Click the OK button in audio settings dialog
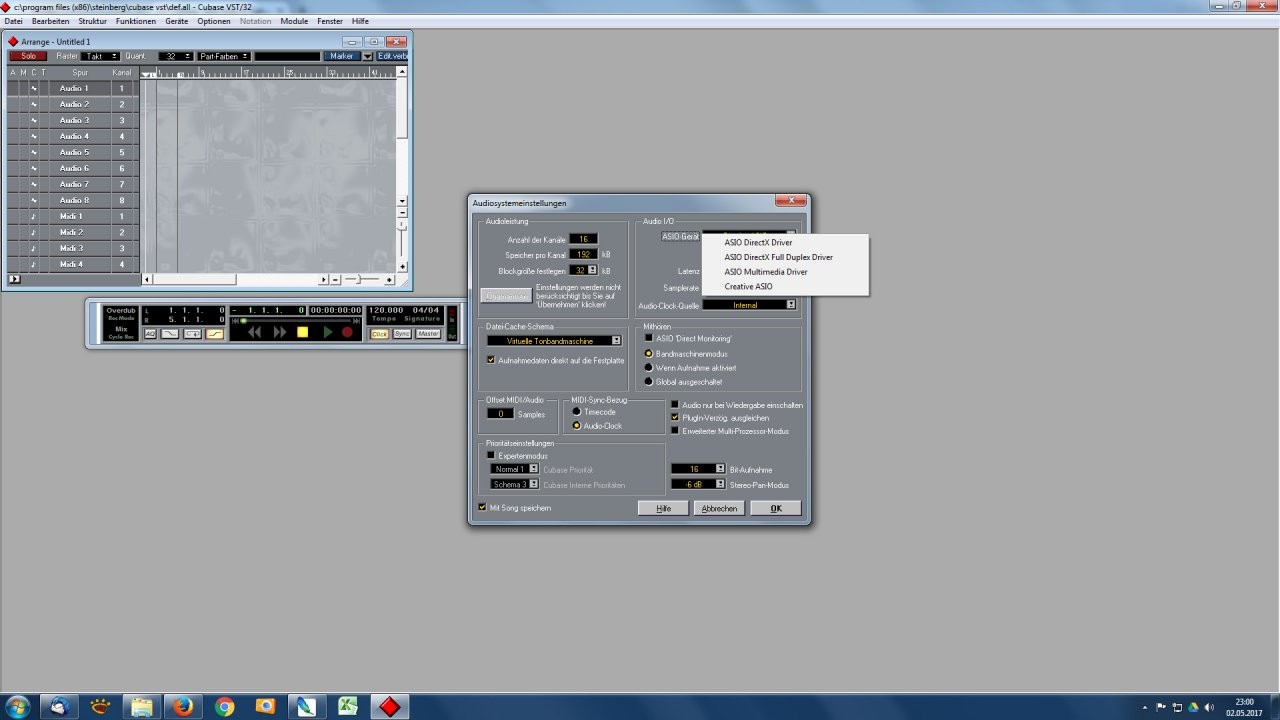The width and height of the screenshot is (1280, 720). click(x=776, y=508)
